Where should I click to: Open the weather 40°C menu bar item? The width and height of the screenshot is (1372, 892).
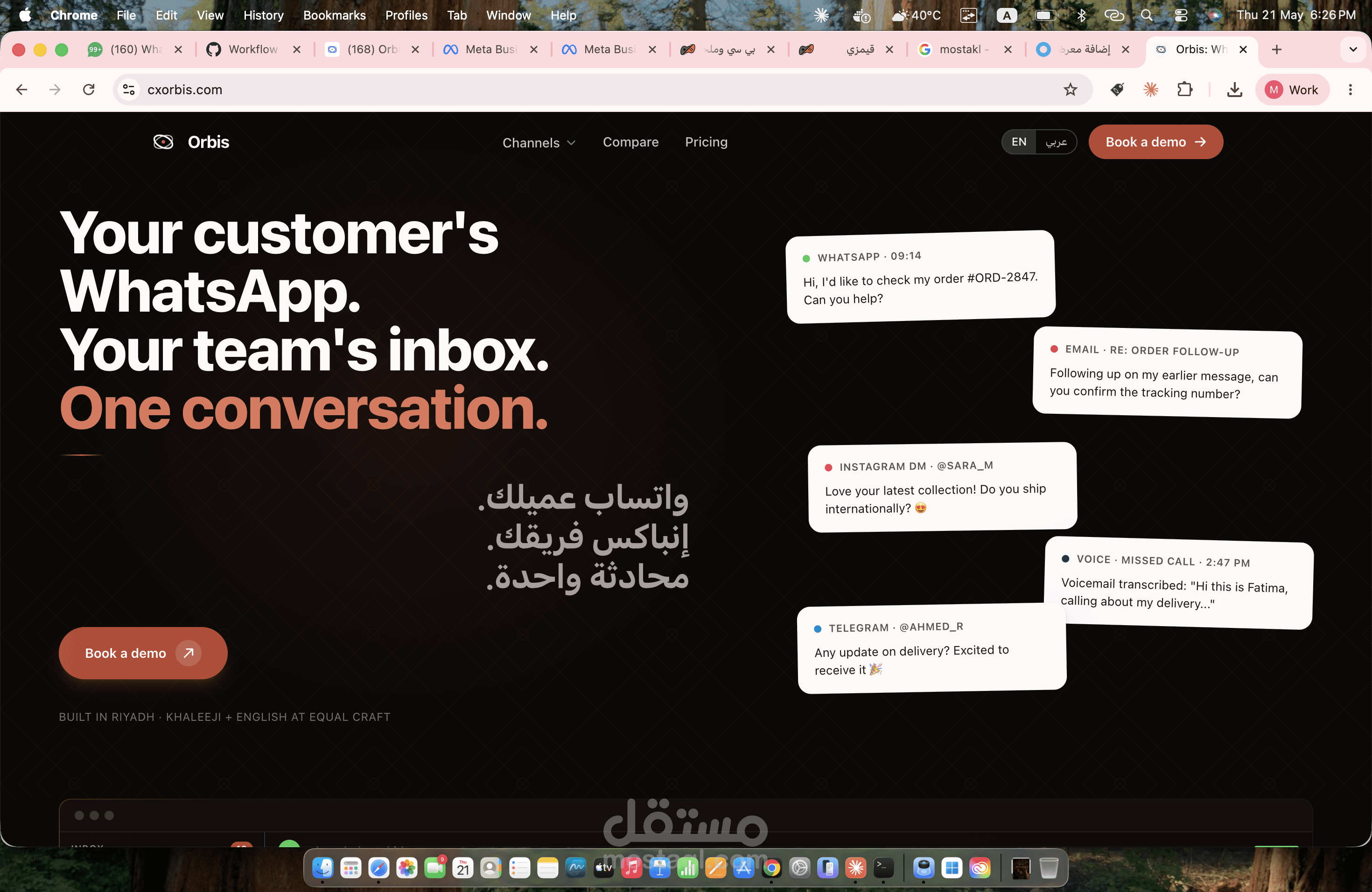click(x=916, y=15)
